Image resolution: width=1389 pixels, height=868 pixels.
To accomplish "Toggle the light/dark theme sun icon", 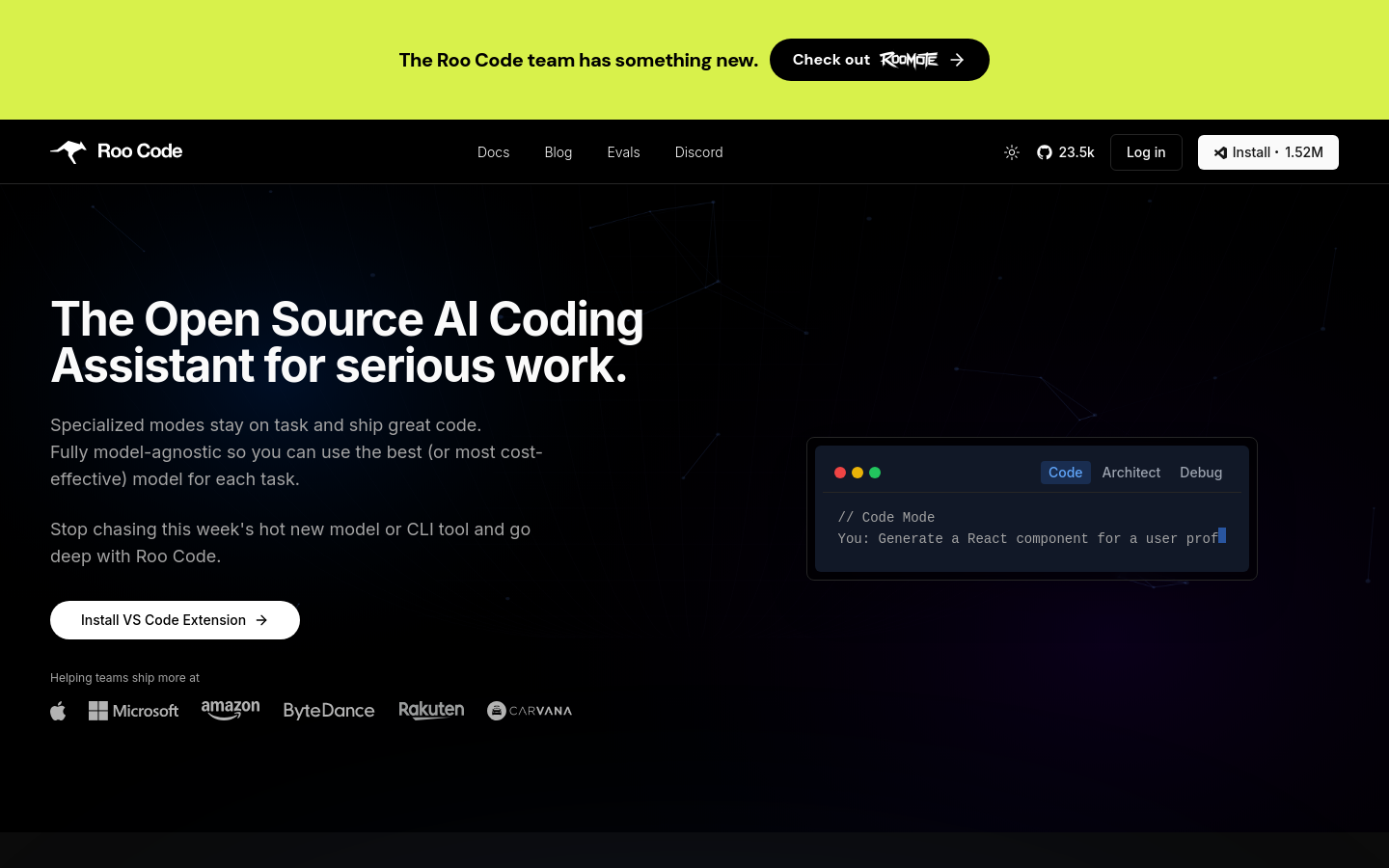I will tap(1012, 151).
